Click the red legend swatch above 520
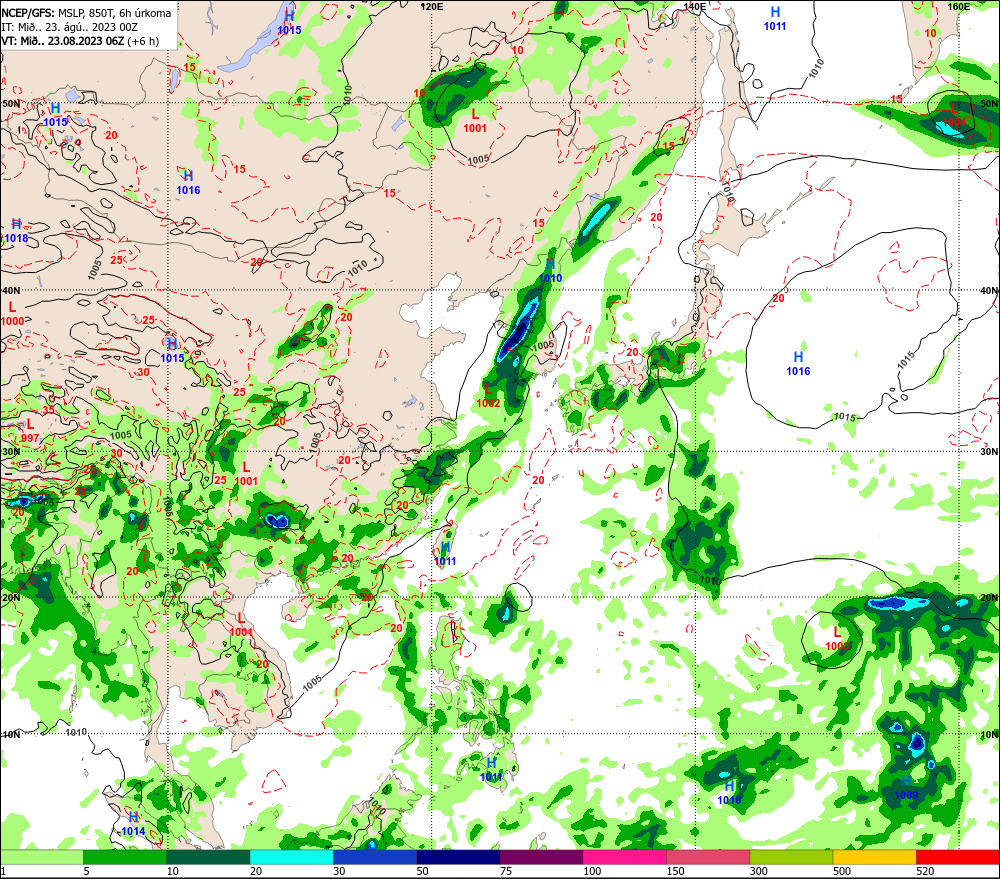 (x=957, y=857)
